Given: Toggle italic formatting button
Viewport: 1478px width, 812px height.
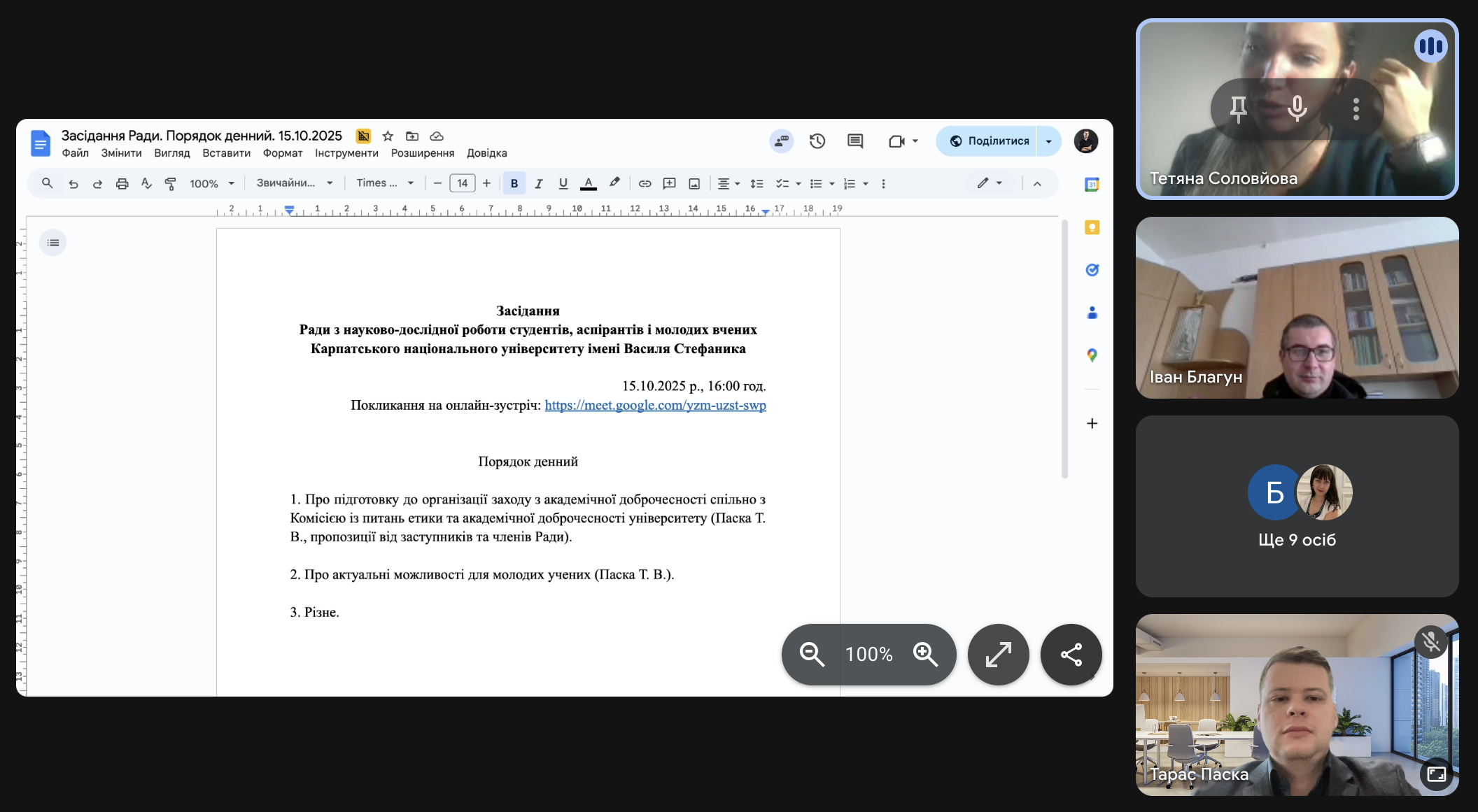Looking at the screenshot, I should [x=538, y=184].
